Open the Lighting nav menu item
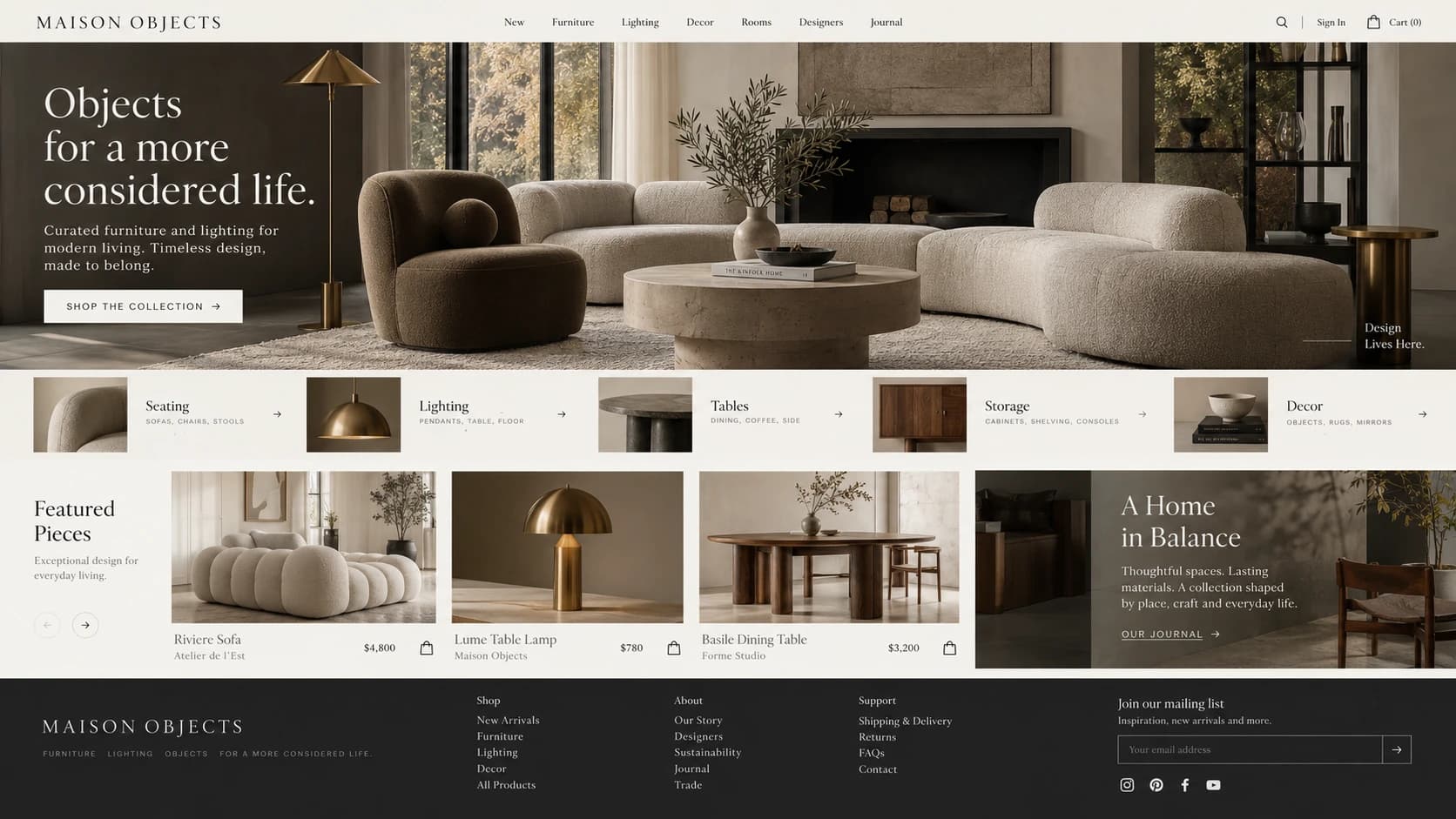1456x819 pixels. pos(640,23)
